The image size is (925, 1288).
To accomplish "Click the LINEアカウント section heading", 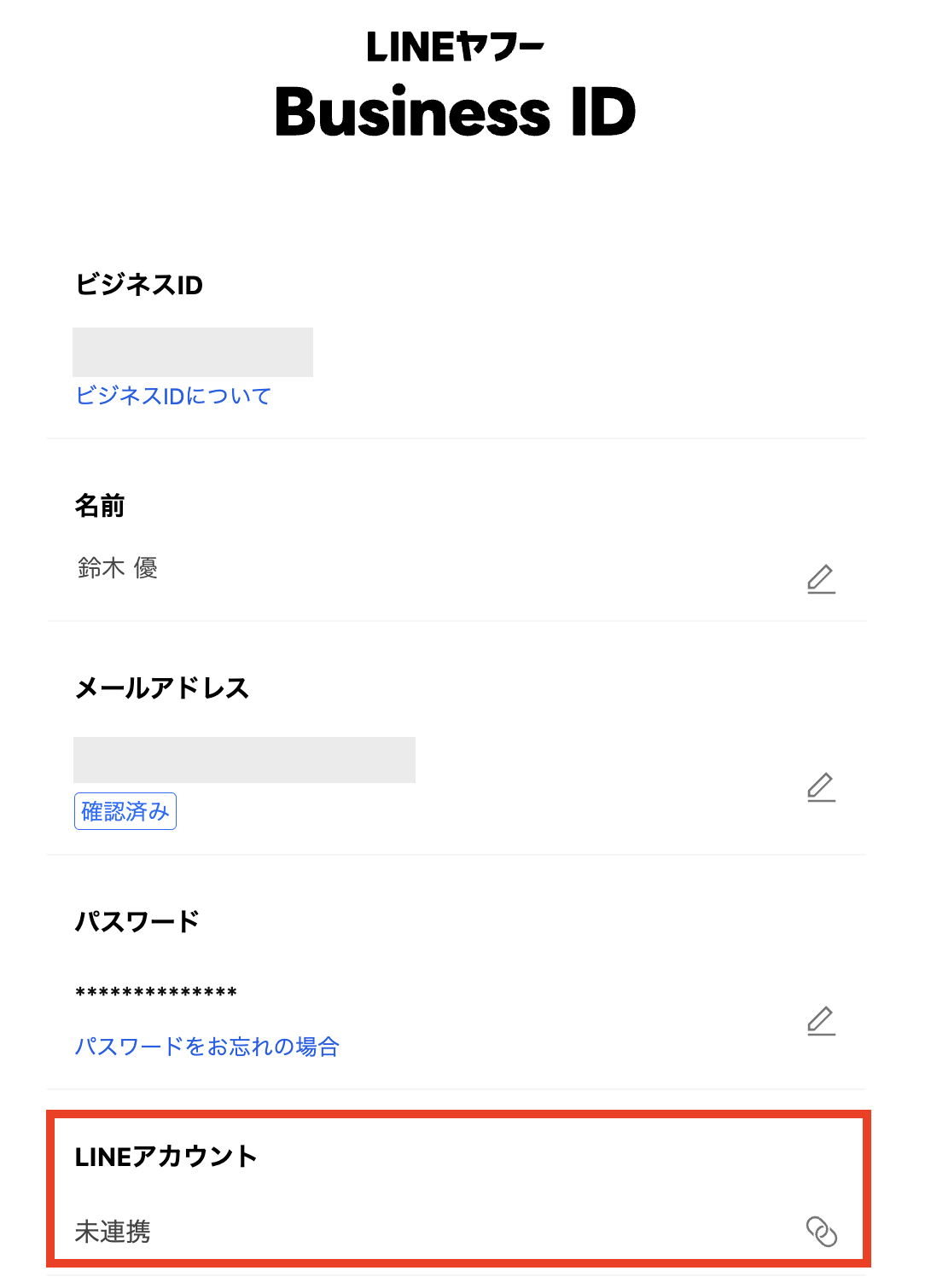I will [166, 1157].
